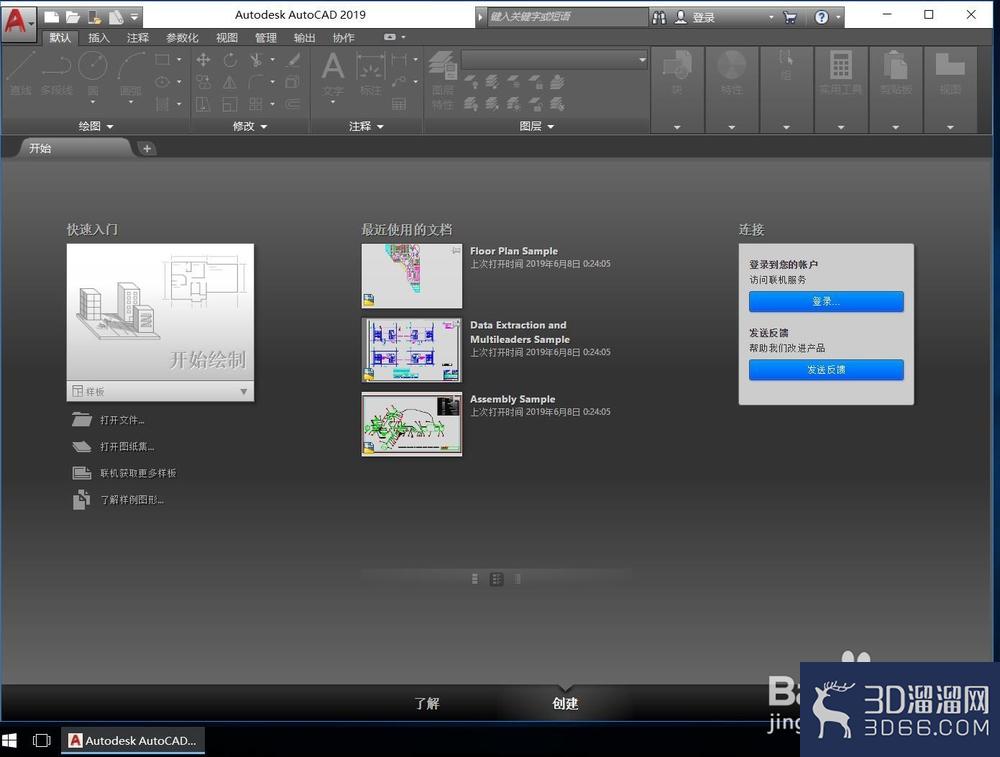Select the Mirror tool in Modify panel
Viewport: 1000px width, 757px height.
coord(230,82)
